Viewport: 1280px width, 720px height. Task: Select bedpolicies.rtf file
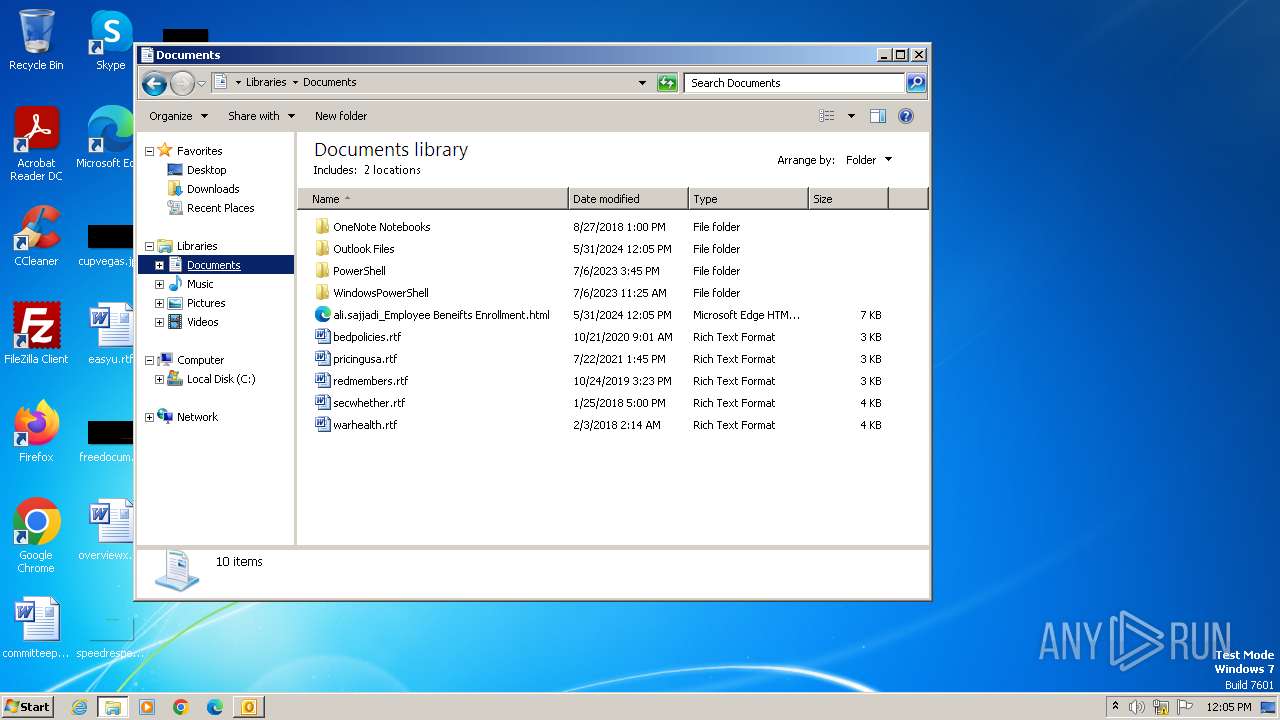click(x=367, y=337)
